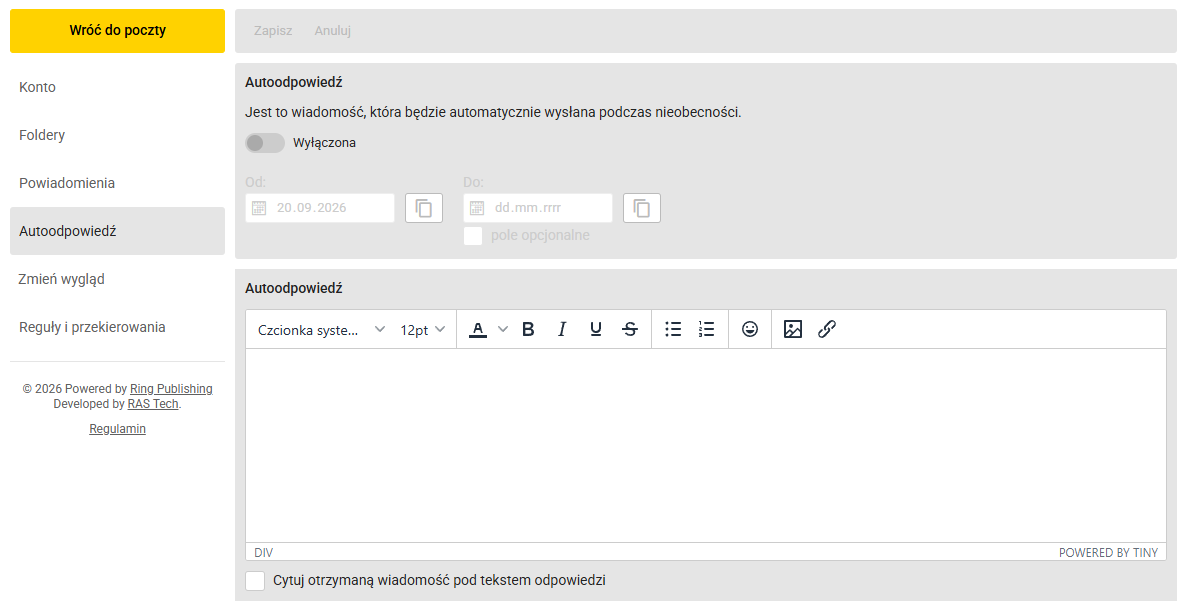Screen dimensions: 1182x615
Task: Insert an image into the autoresponse
Action: coord(793,329)
